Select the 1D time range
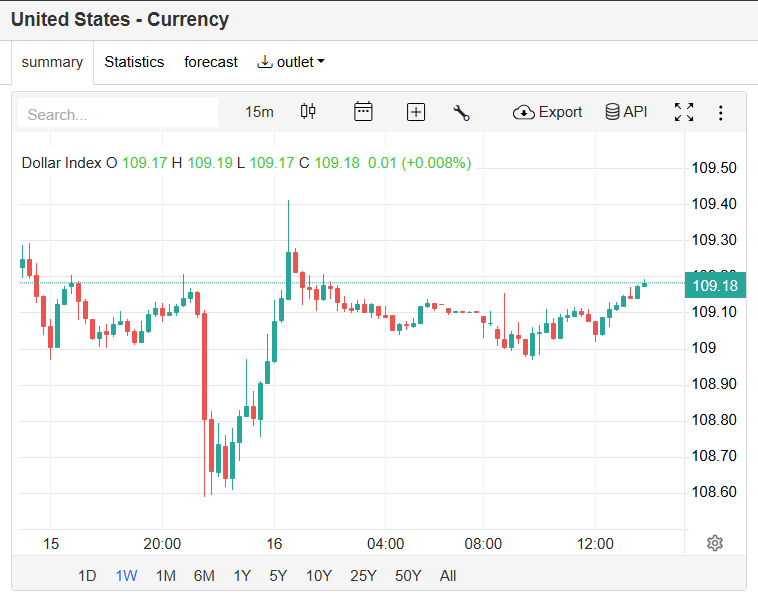 [87, 576]
